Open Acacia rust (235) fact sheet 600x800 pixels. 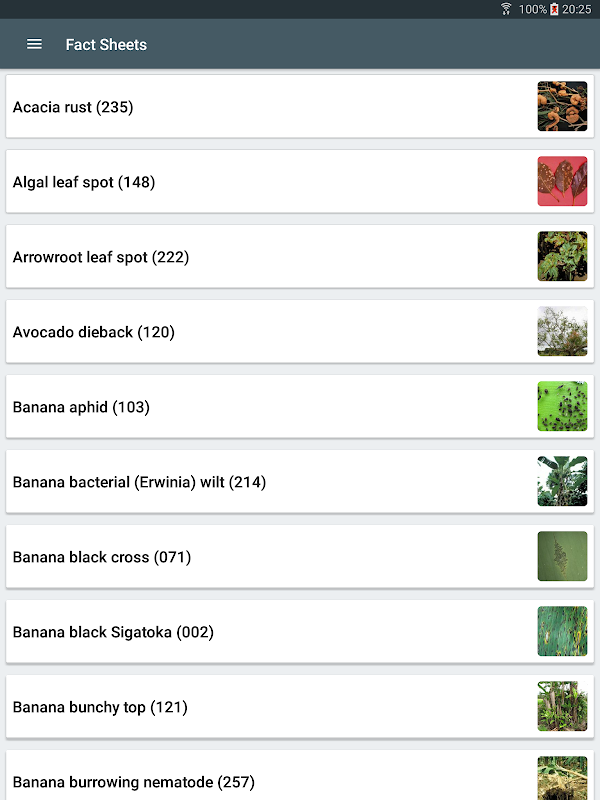click(x=300, y=106)
